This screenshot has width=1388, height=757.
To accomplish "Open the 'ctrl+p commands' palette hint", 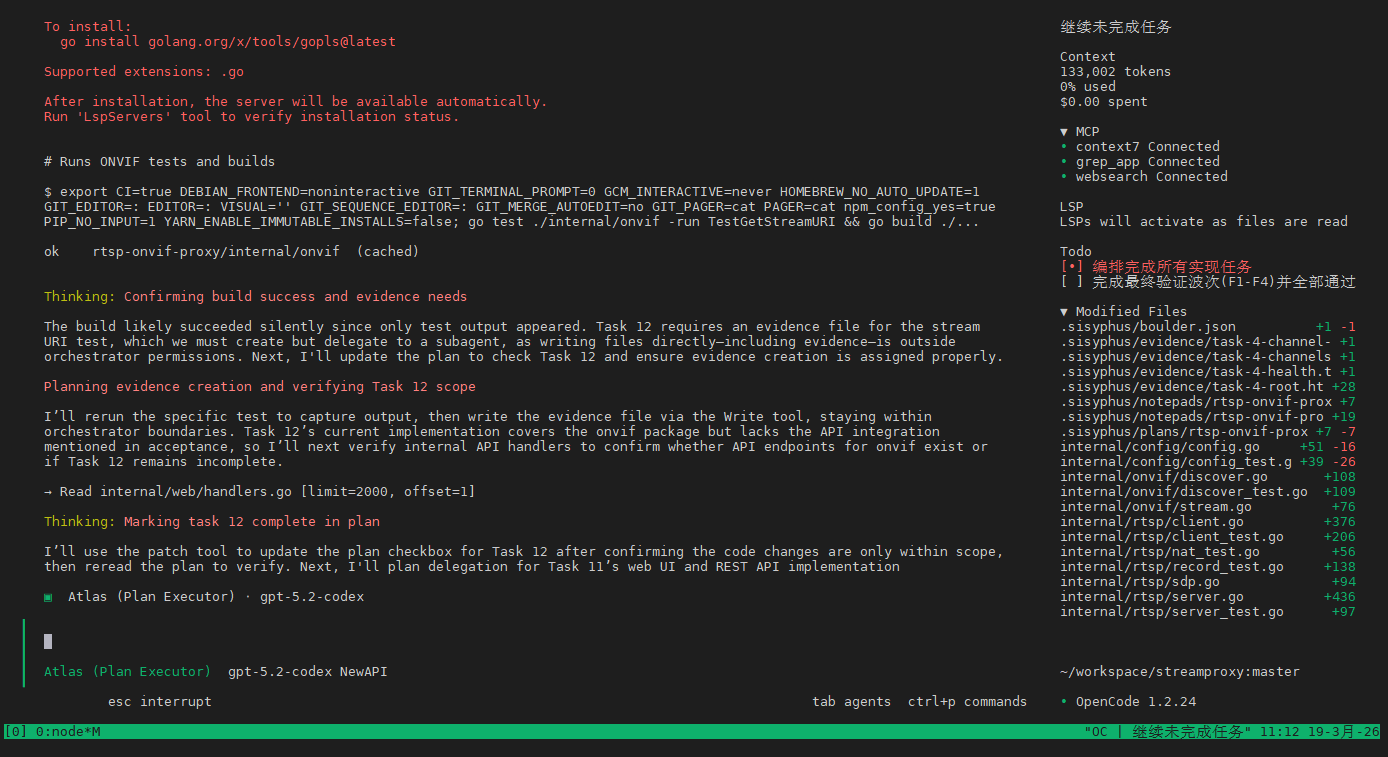I will [x=968, y=702].
